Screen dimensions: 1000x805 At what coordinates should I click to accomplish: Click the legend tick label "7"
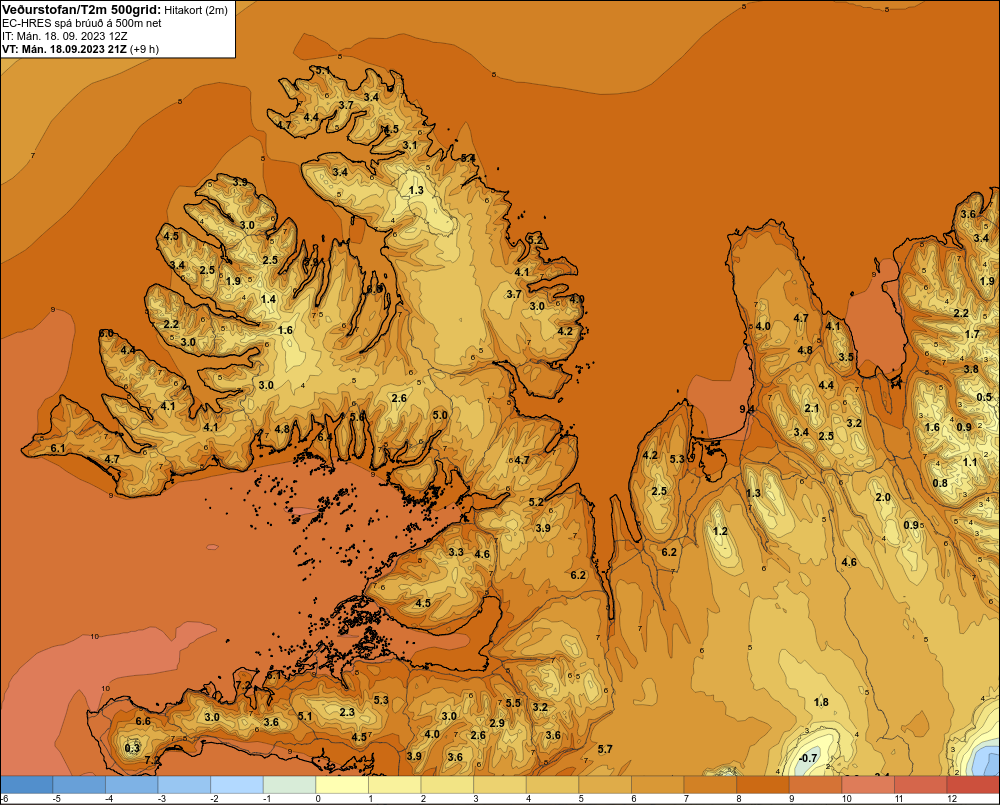tap(686, 799)
